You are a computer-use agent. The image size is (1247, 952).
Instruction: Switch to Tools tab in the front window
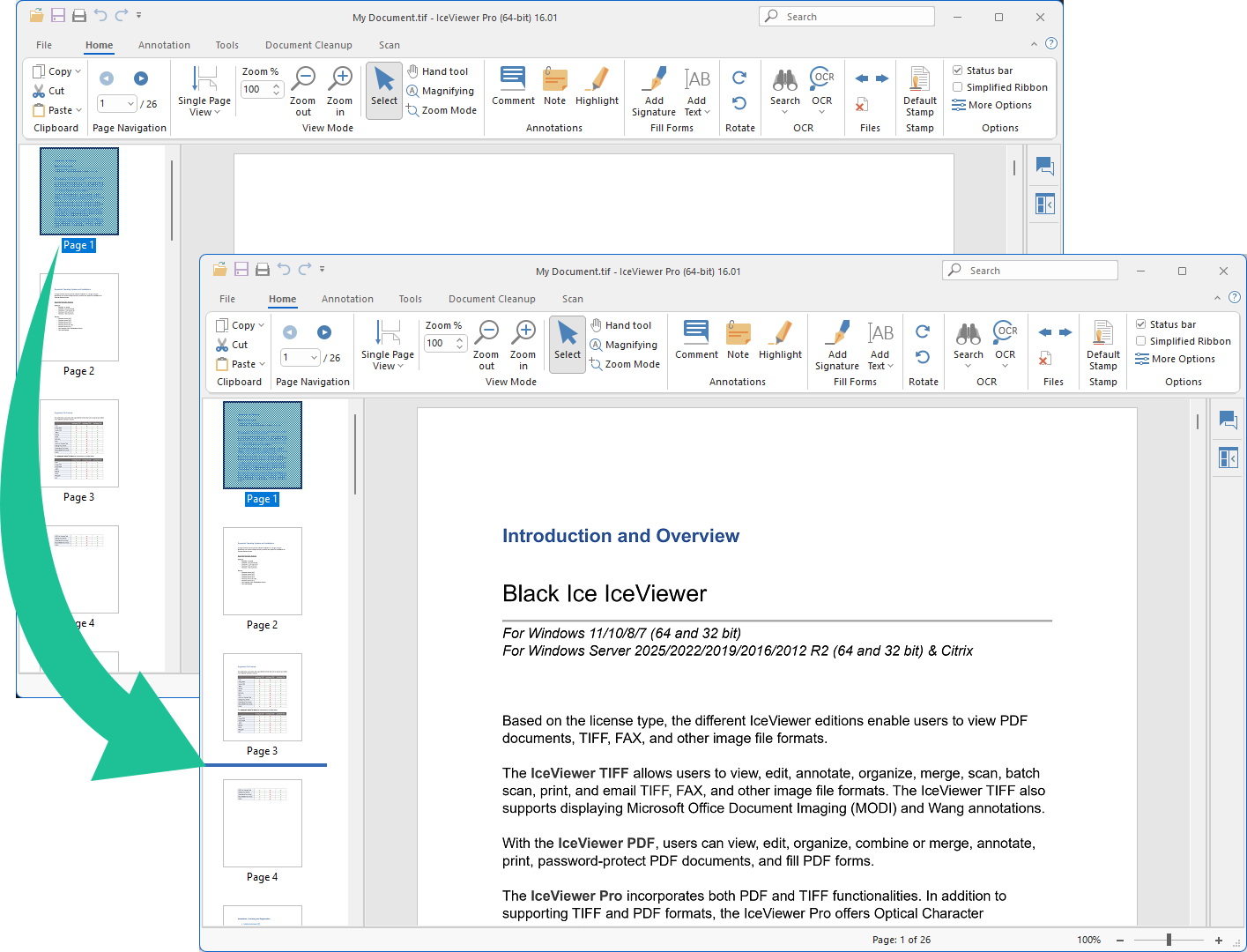(411, 299)
